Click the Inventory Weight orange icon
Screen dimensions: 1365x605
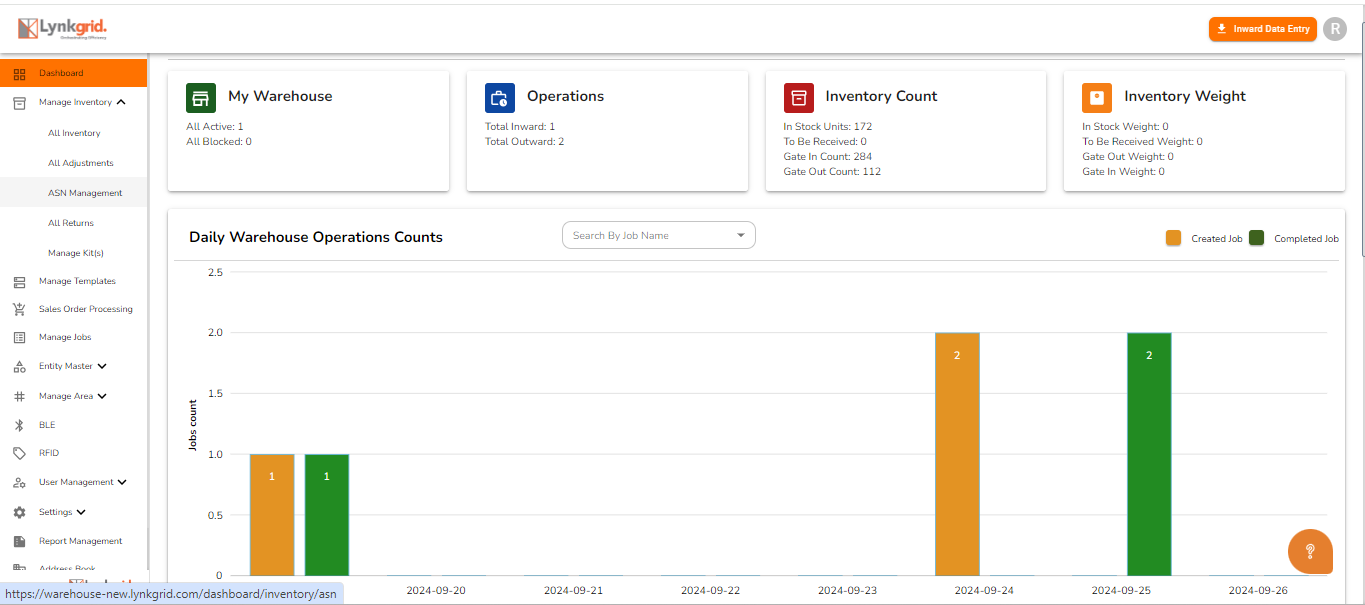pyautogui.click(x=1097, y=98)
